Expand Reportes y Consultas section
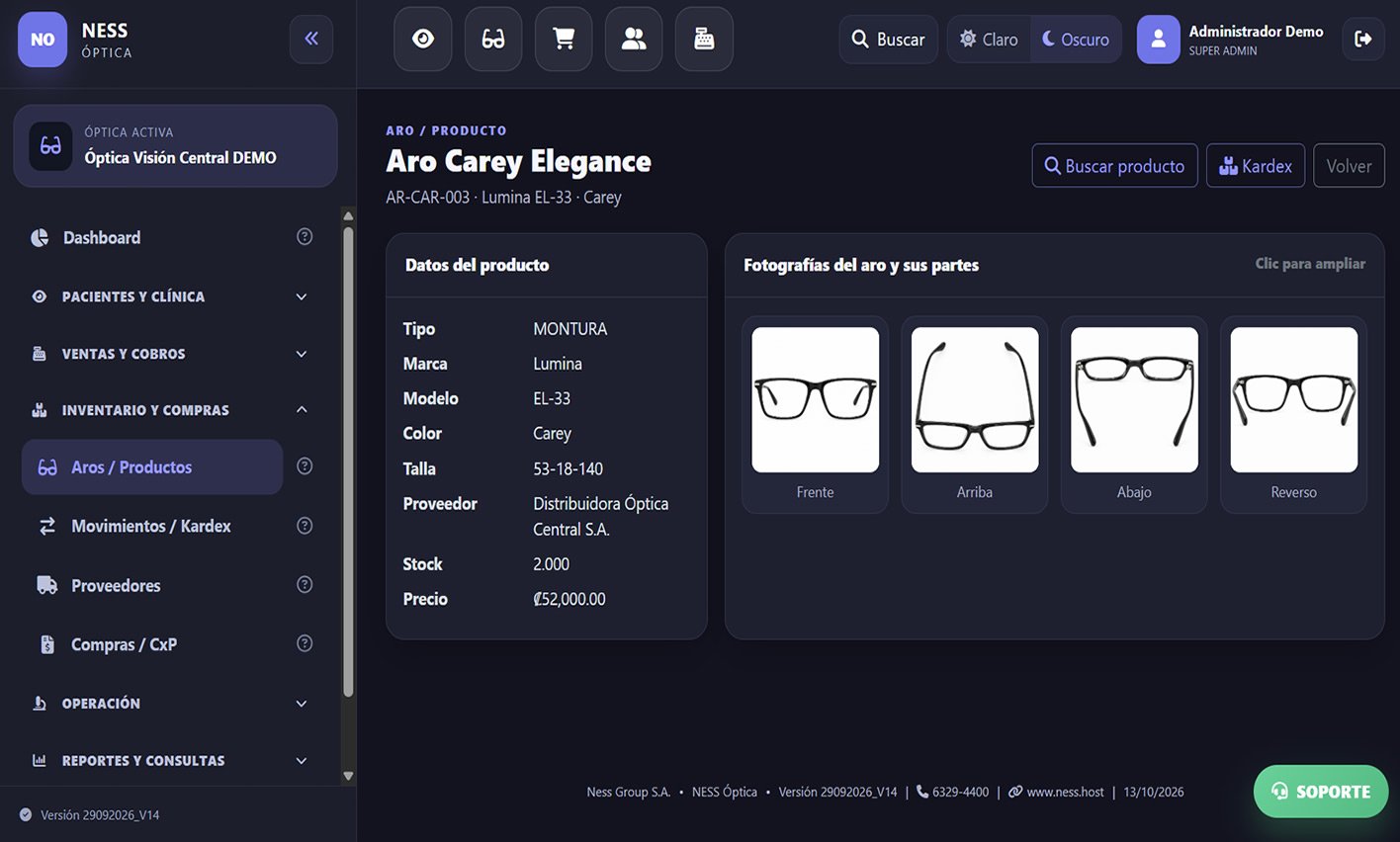This screenshot has height=842, width=1400. 169,761
